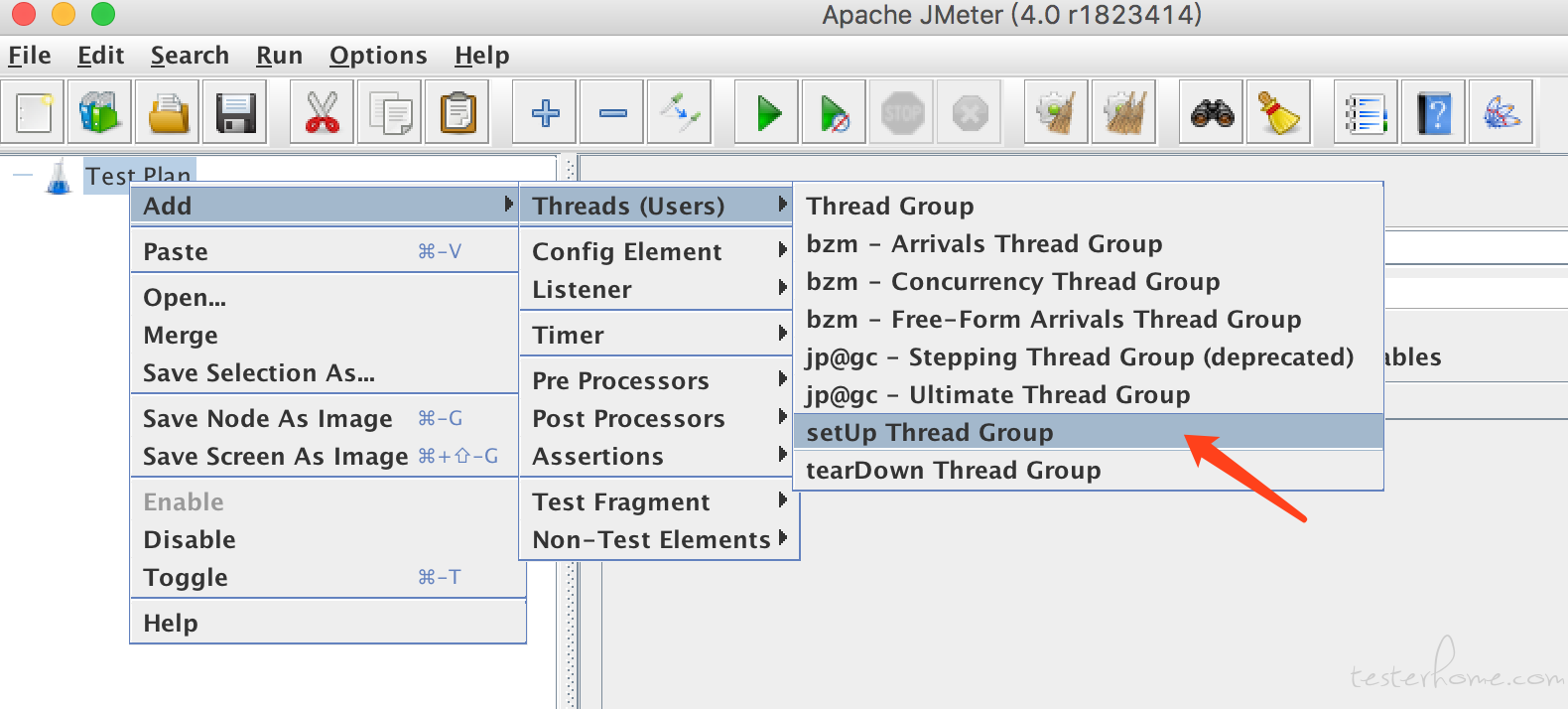The height and width of the screenshot is (709, 1568).
Task: Click Reset Search yellow broom icon
Action: [x=1279, y=112]
